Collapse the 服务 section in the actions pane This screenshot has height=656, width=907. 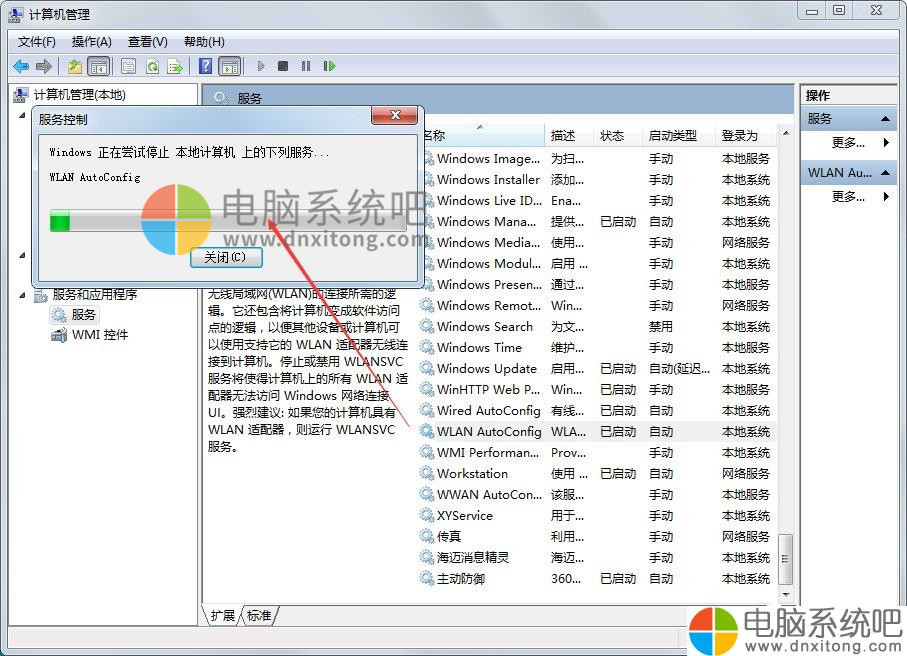[x=885, y=119]
